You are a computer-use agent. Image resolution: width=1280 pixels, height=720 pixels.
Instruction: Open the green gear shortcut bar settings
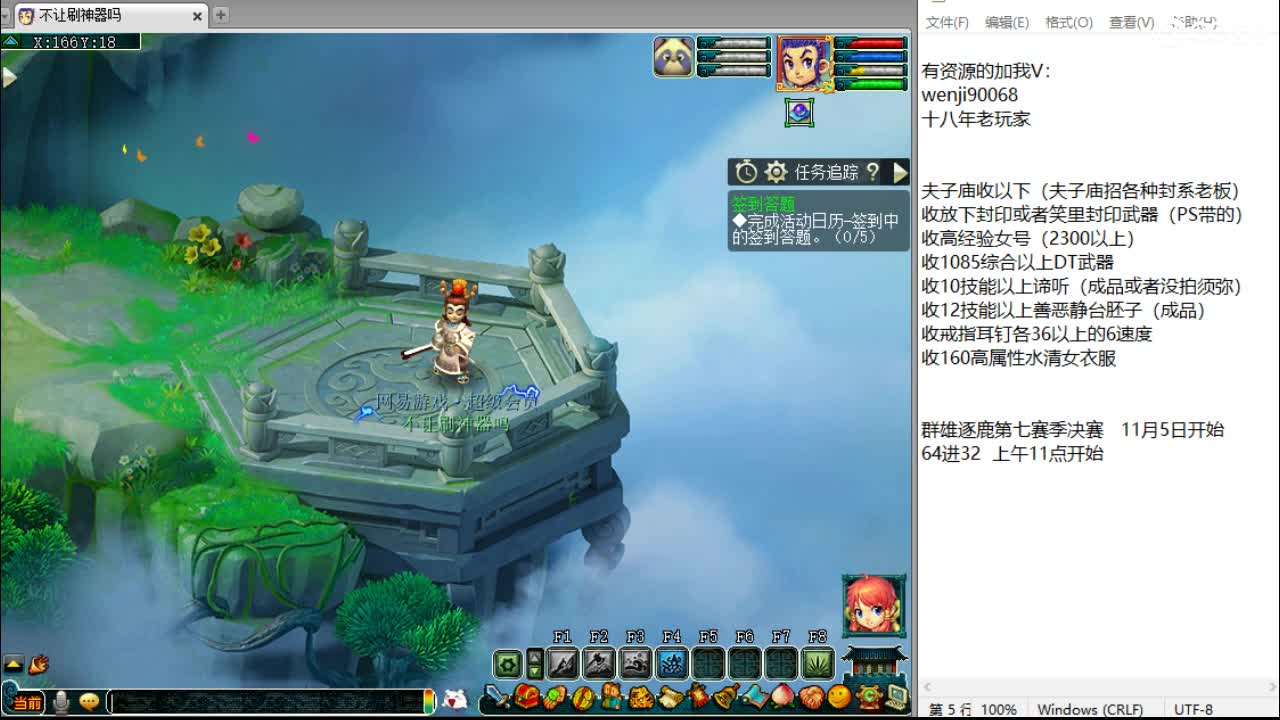coord(507,664)
